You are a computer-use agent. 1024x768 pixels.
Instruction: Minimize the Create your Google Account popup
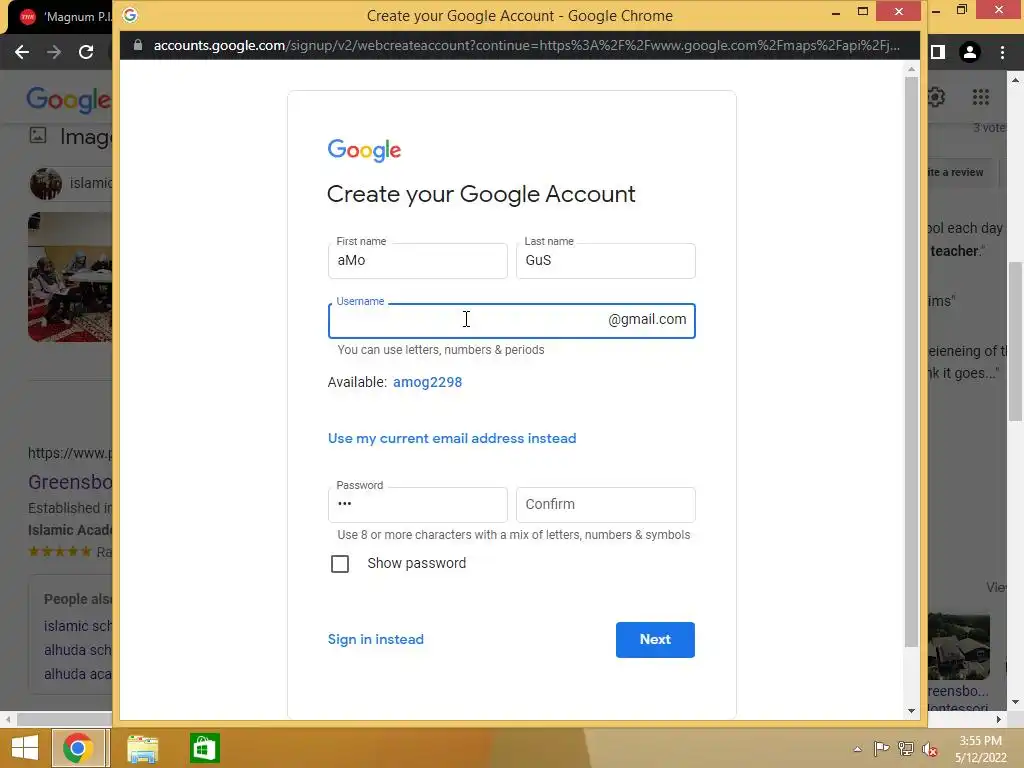[x=835, y=12]
